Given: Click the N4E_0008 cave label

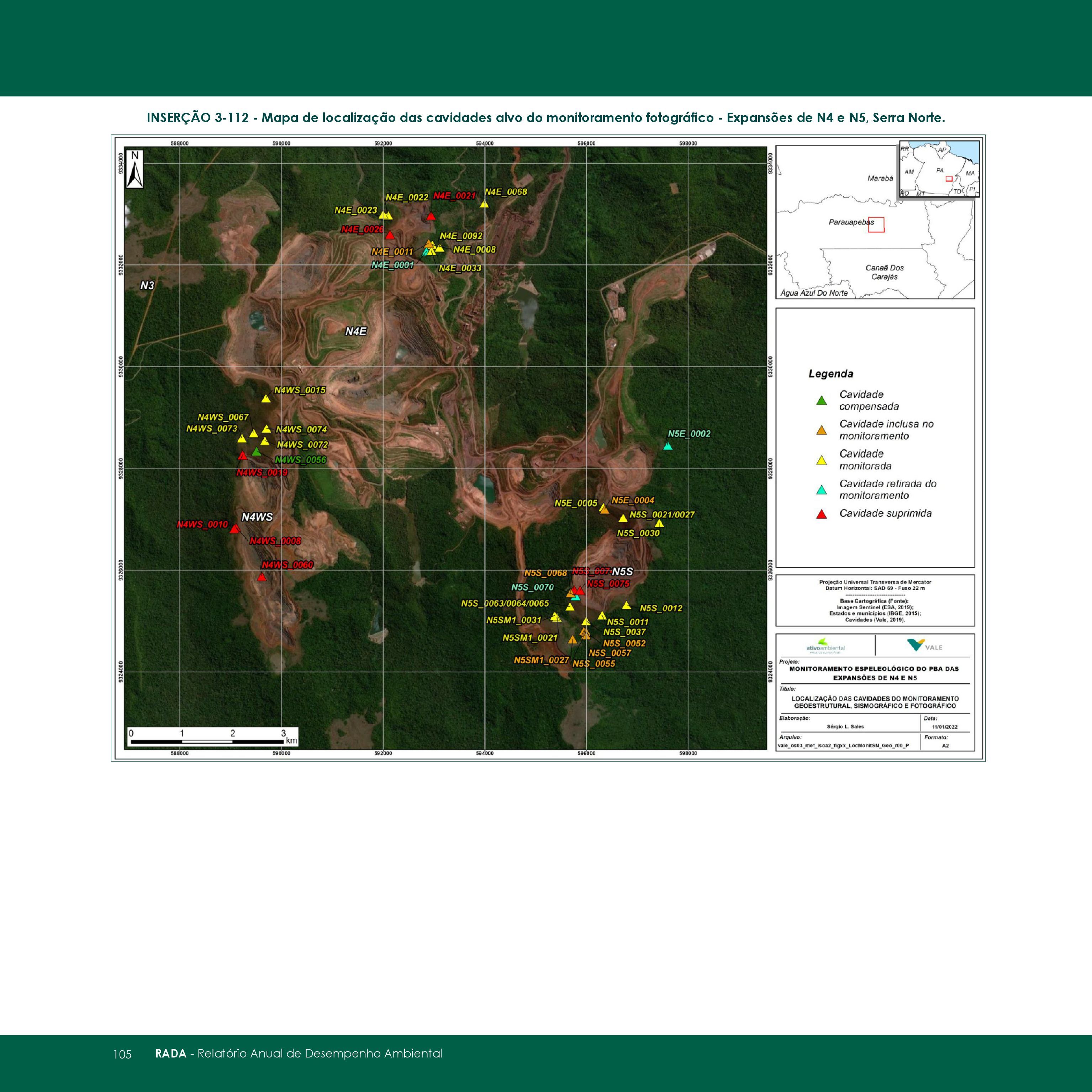Looking at the screenshot, I should click(474, 249).
